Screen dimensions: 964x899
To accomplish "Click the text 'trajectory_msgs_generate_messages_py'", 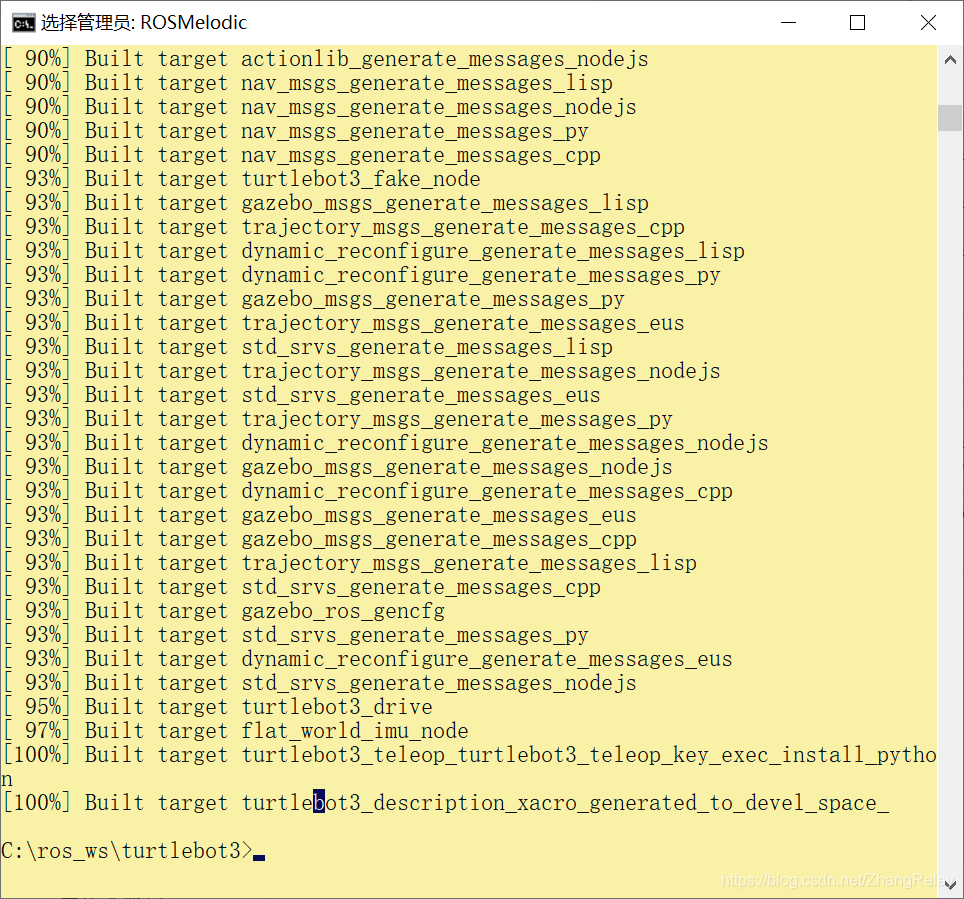I will (x=456, y=419).
